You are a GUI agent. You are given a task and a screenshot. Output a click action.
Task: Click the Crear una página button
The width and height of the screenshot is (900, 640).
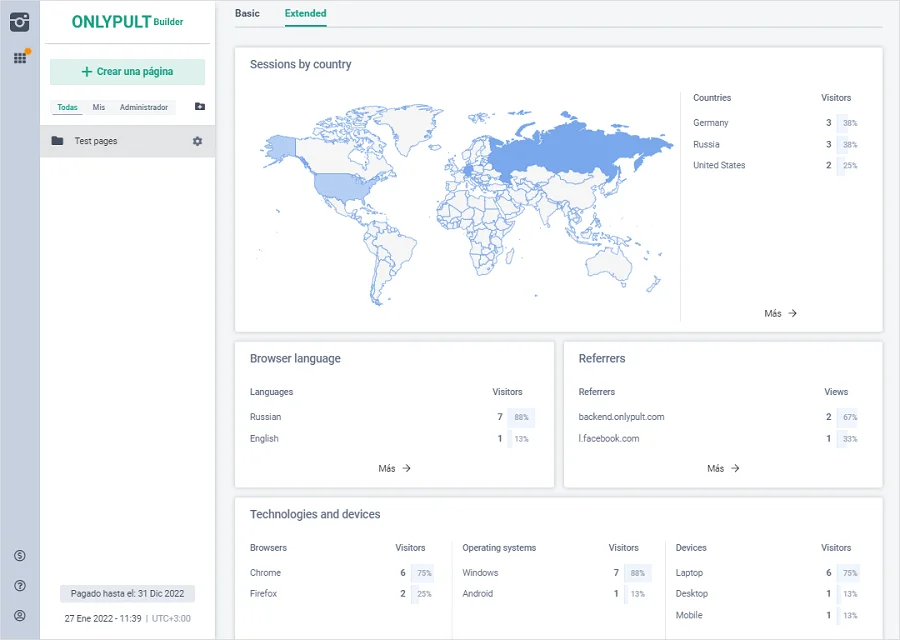pos(127,72)
